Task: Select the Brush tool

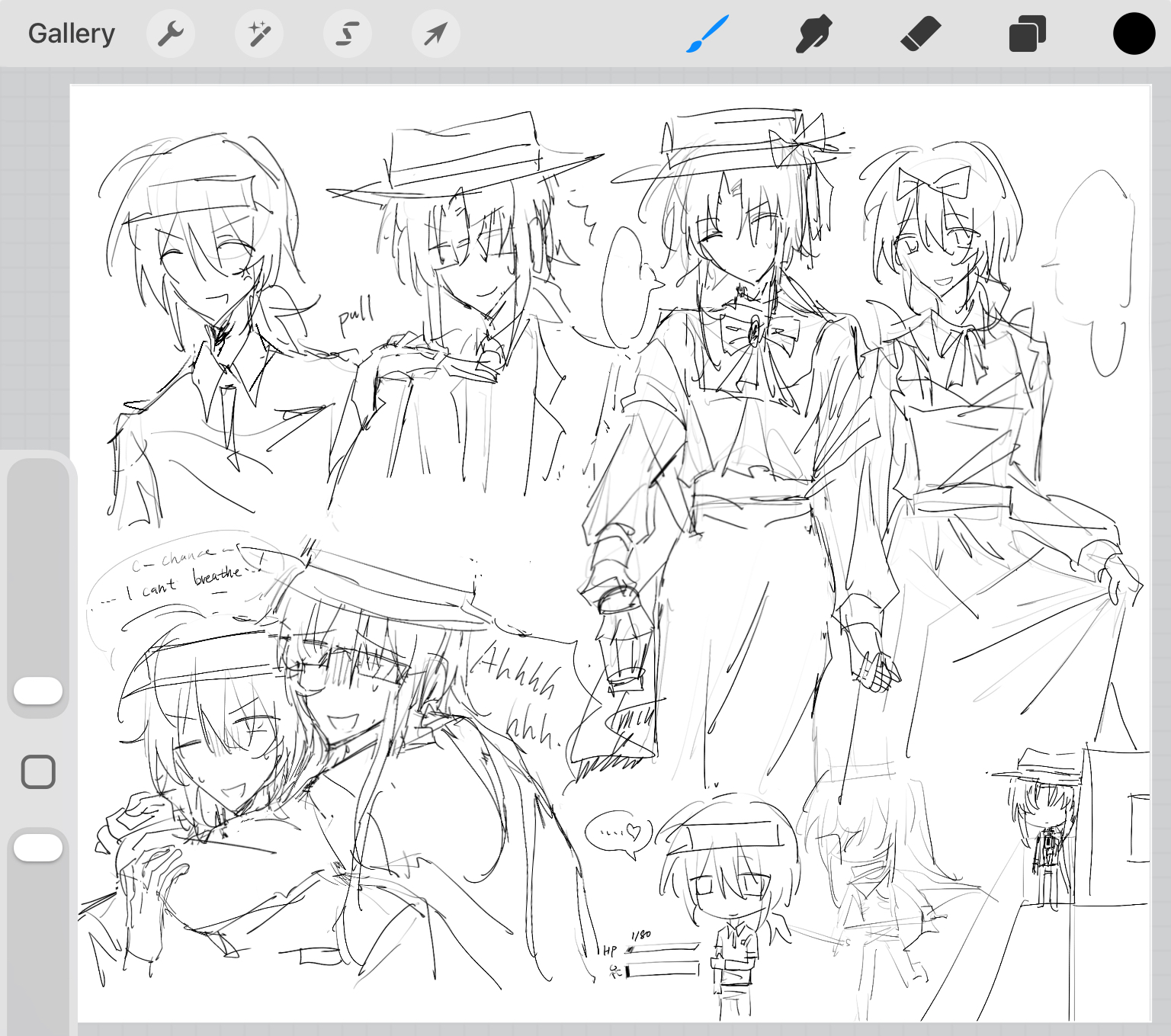Action: [x=707, y=34]
